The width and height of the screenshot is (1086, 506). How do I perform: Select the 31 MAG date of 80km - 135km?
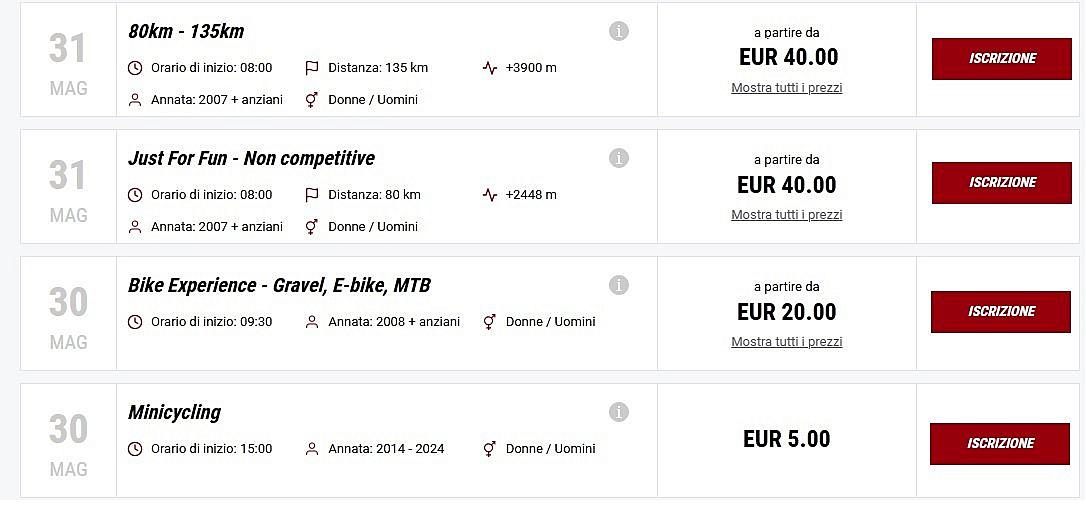[x=68, y=62]
